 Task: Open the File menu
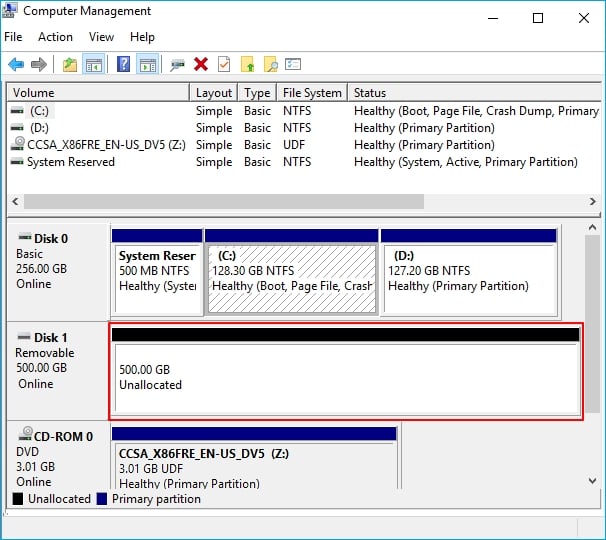[x=13, y=37]
